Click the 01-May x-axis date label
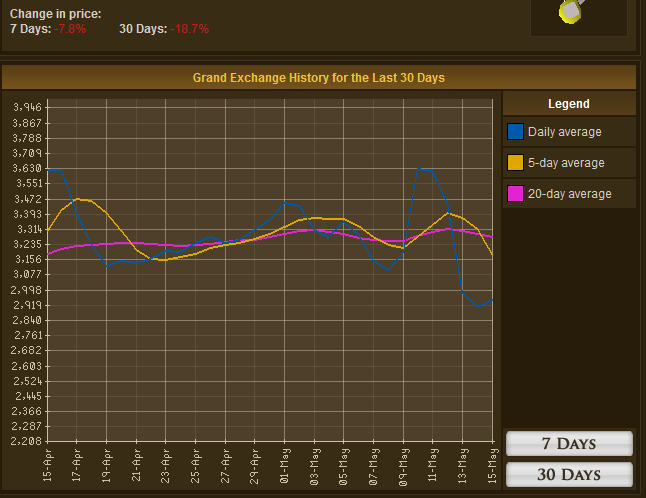 tap(285, 465)
